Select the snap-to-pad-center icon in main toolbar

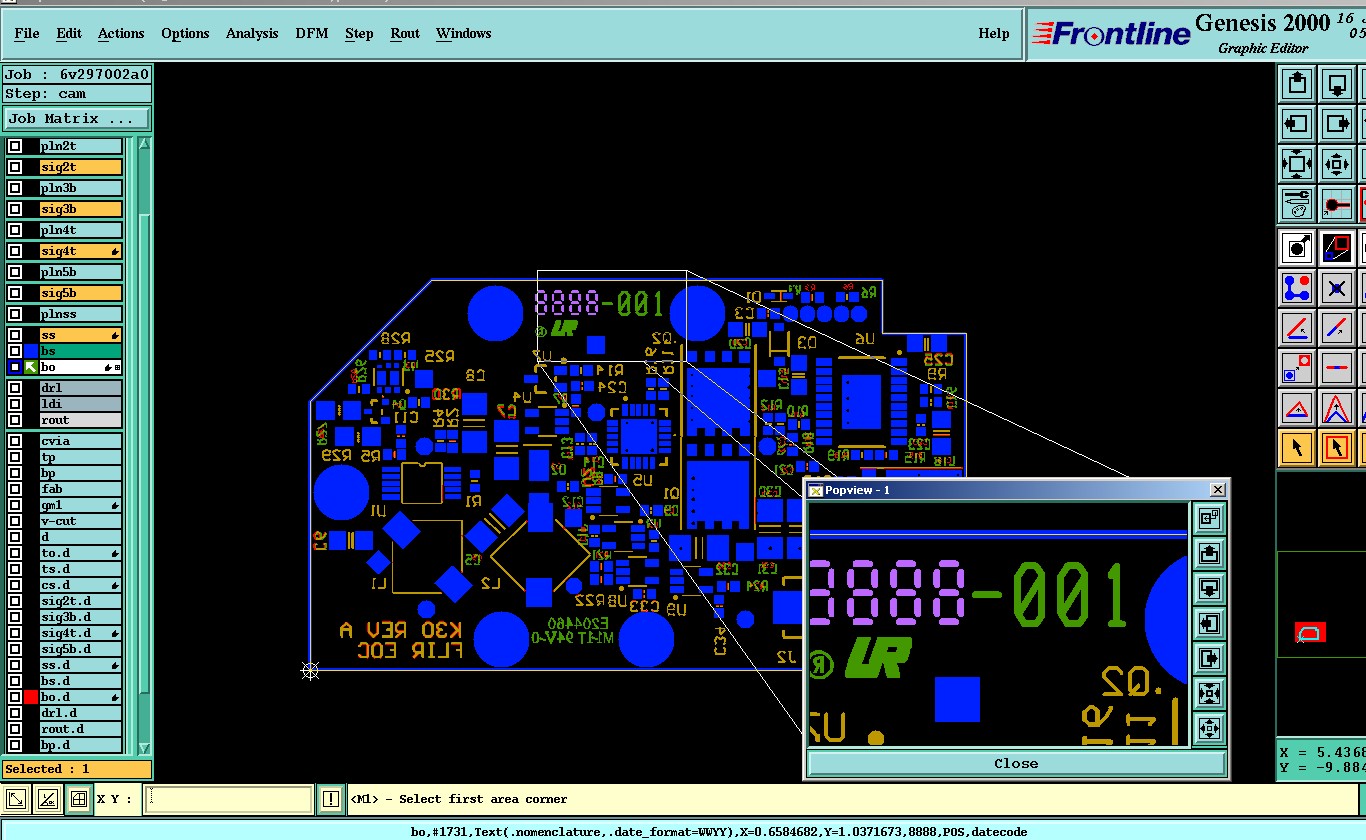(1338, 204)
